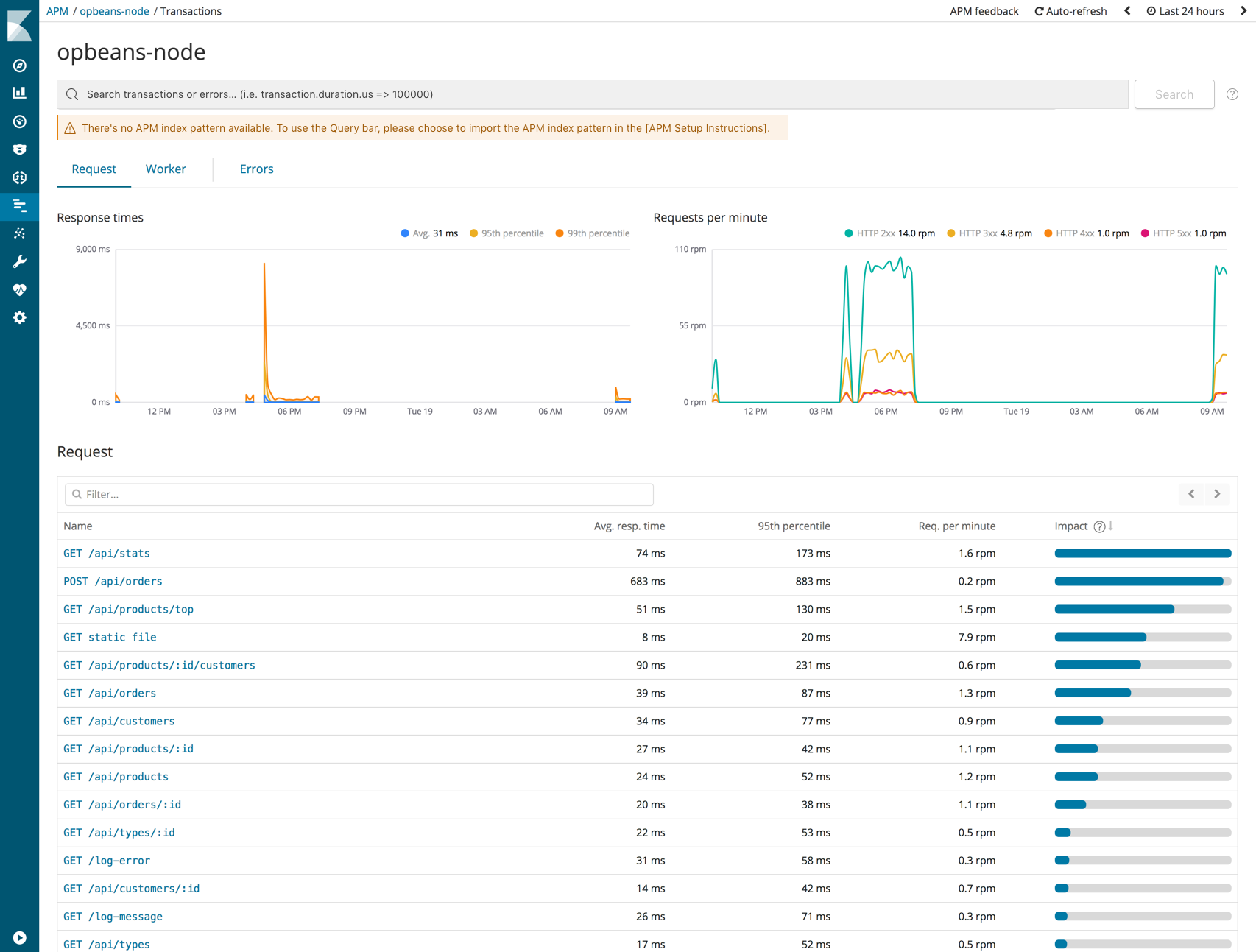Go to previous table page
The image size is (1256, 952).
tap(1191, 494)
